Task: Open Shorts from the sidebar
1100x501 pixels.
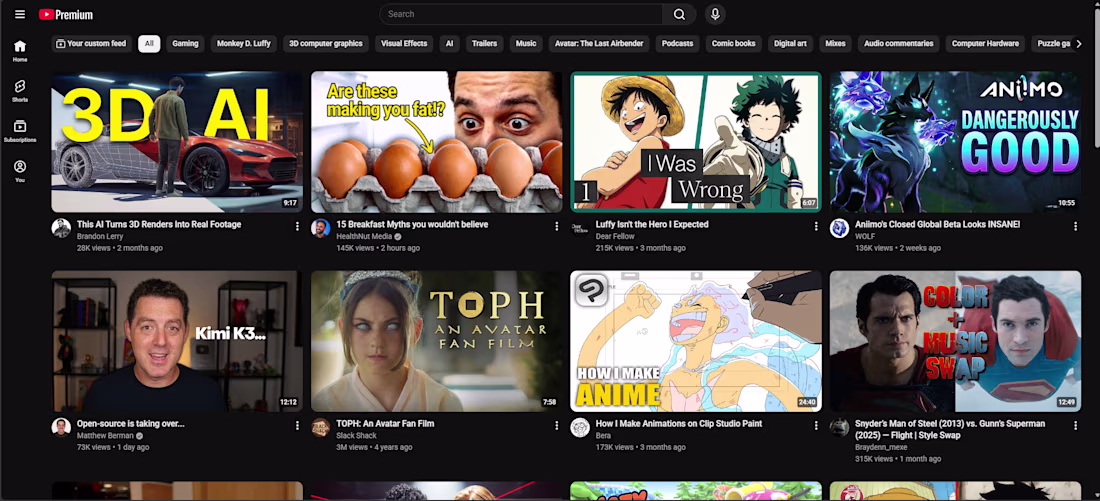Action: (20, 91)
